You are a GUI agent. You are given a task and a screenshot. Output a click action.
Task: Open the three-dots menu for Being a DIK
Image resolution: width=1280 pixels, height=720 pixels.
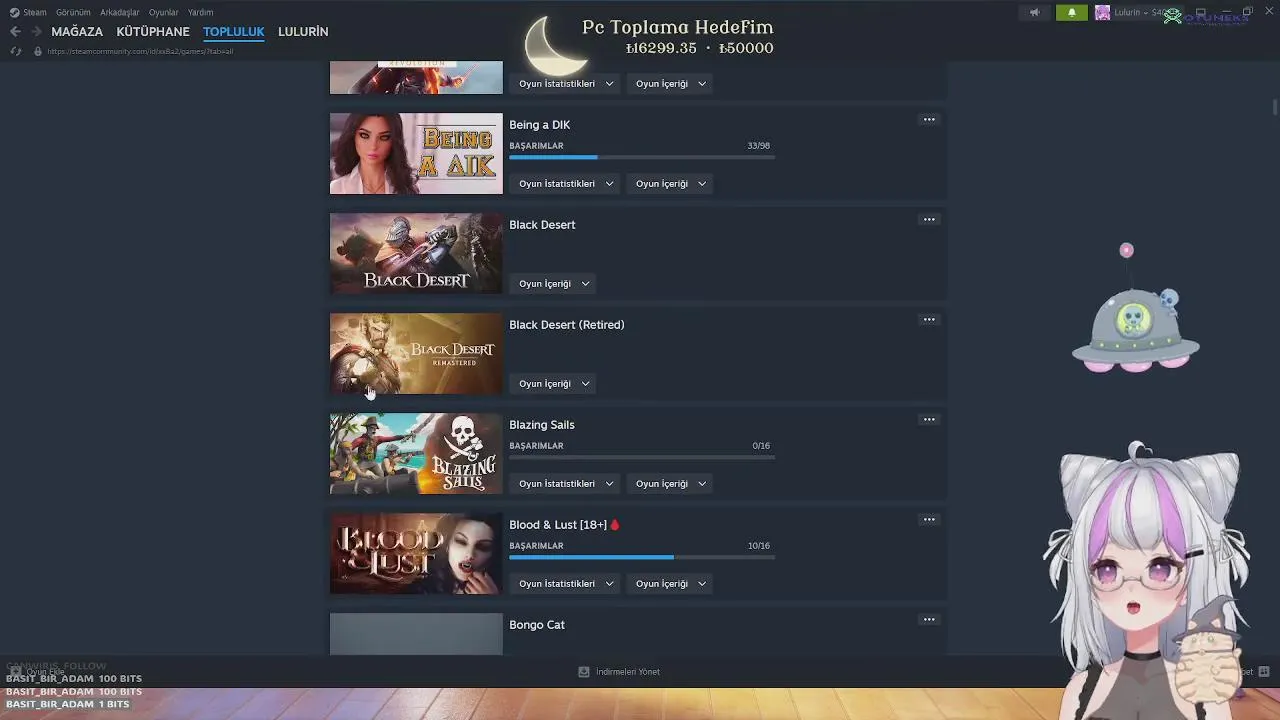click(x=929, y=120)
